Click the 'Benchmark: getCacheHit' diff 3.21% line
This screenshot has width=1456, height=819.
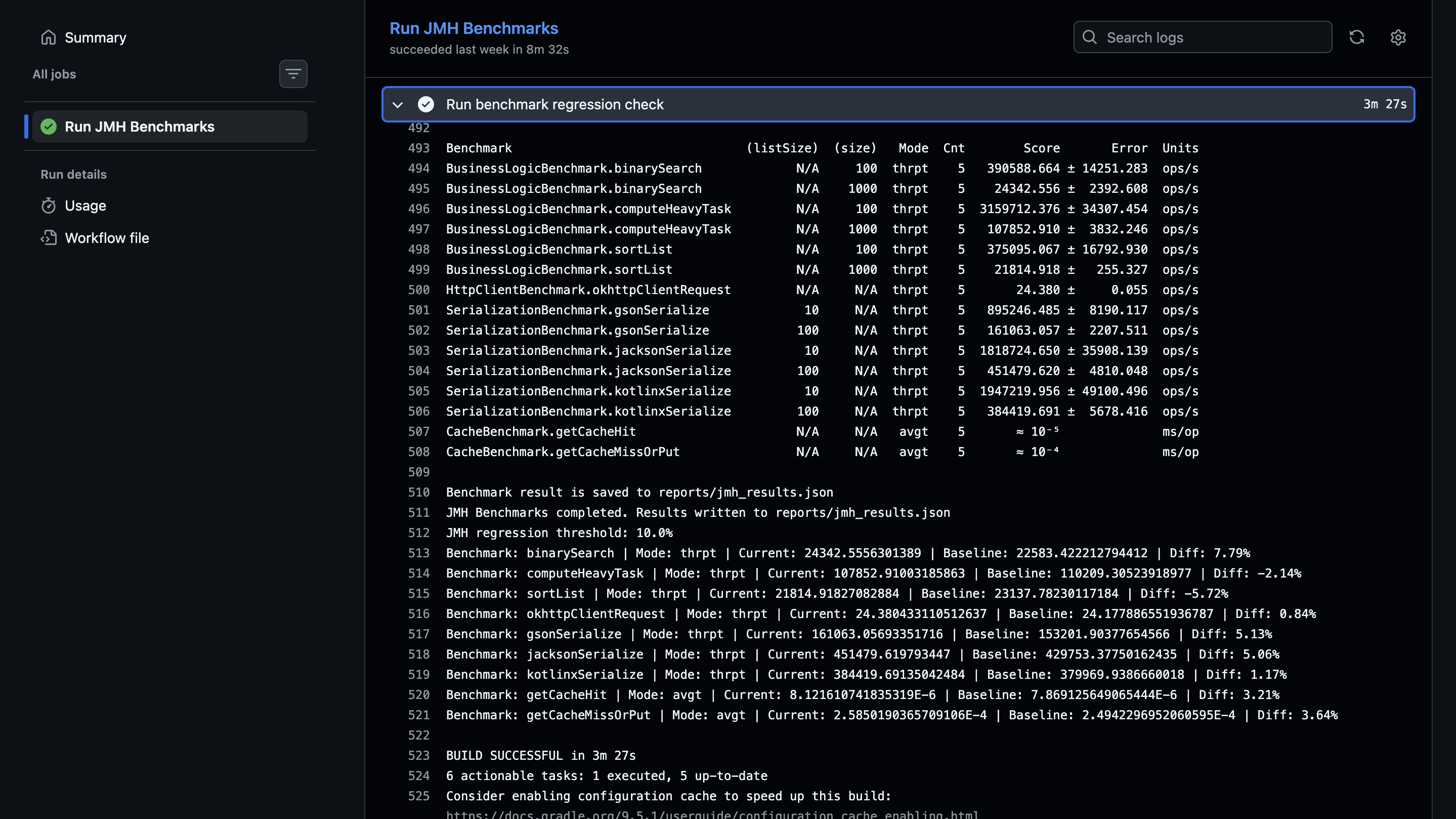863,694
